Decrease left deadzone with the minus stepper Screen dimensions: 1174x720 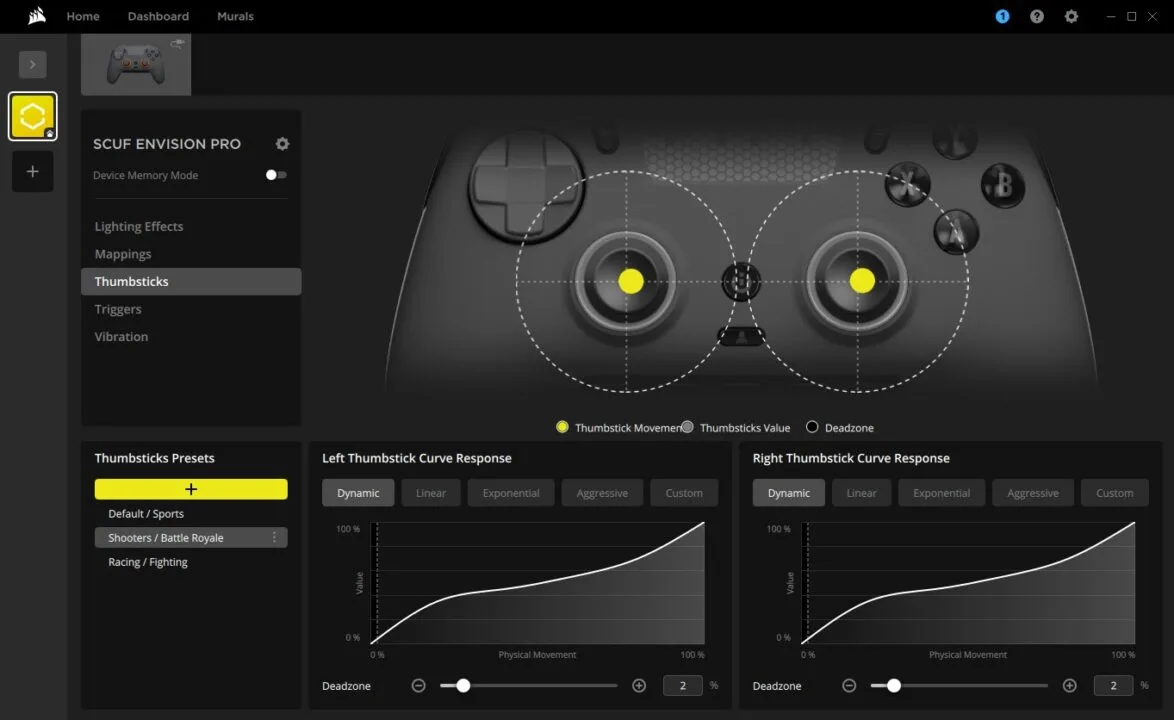(418, 686)
